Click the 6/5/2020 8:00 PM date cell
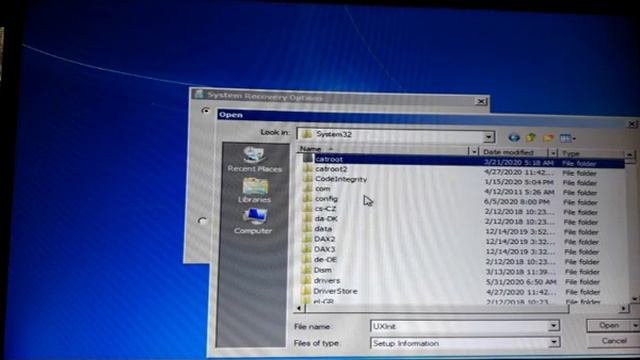Image resolution: width=640 pixels, height=360 pixels. [x=517, y=202]
